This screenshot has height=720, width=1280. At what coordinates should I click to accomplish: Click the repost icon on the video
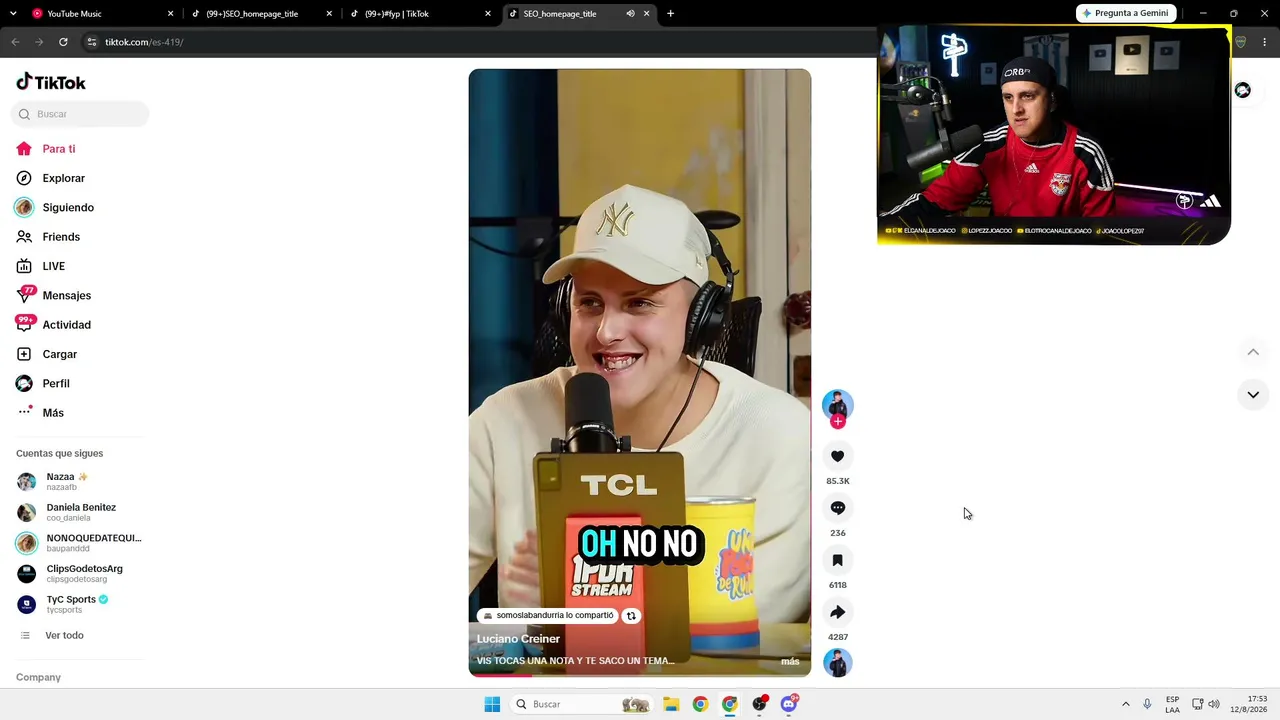[631, 616]
